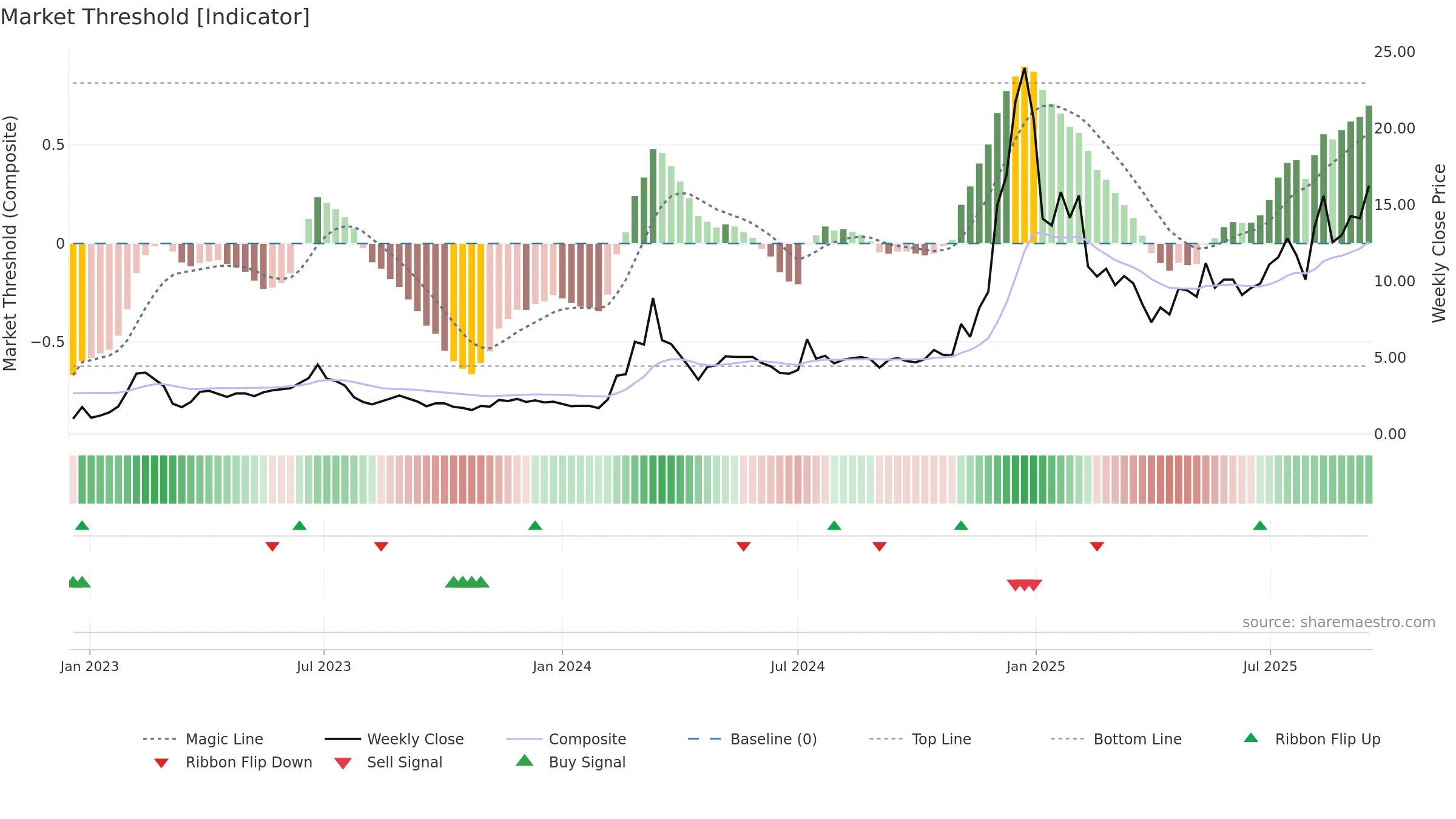Image resolution: width=1456 pixels, height=819 pixels.
Task: Click the first ribbon flip up marker near Jan 2023
Action: pyautogui.click(x=82, y=525)
